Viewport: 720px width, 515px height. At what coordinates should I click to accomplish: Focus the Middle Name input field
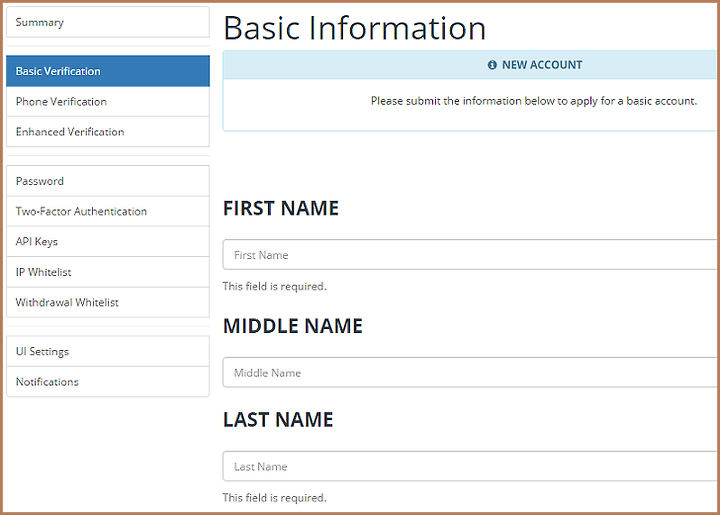pyautogui.click(x=471, y=372)
